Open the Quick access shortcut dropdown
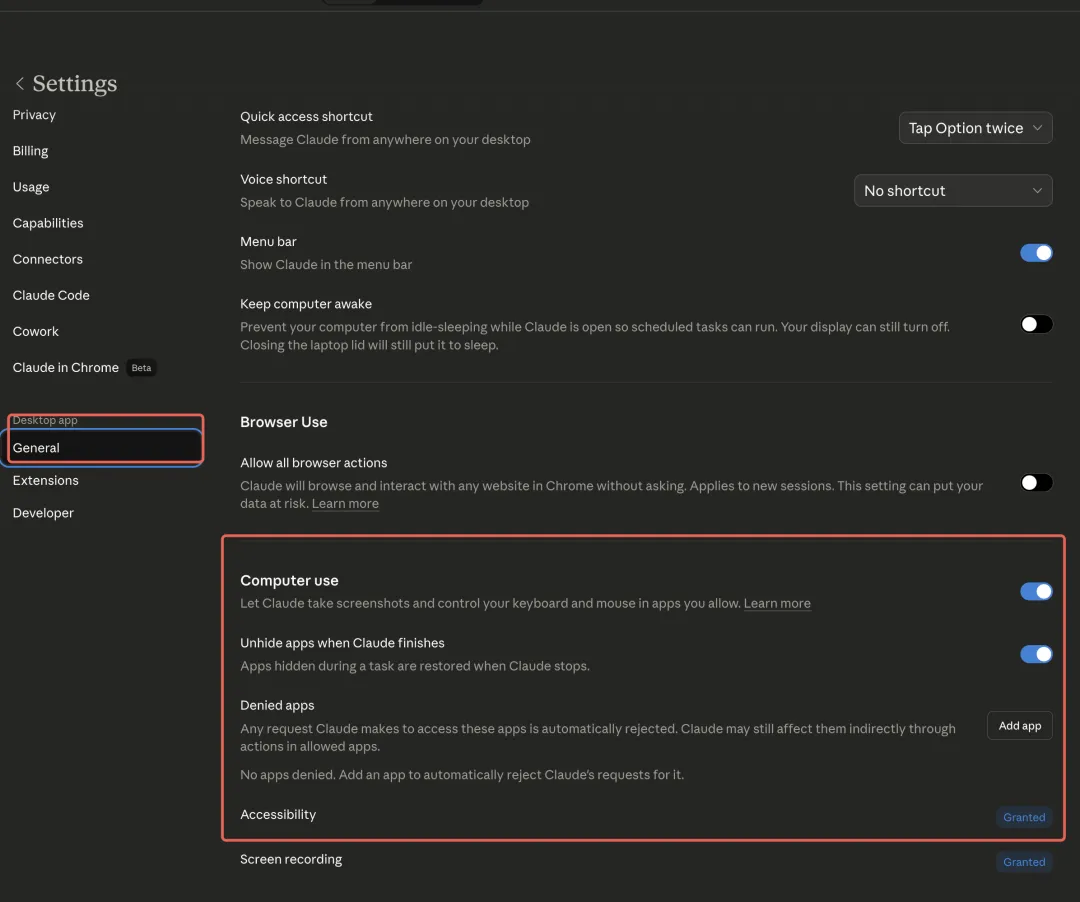 [x=975, y=128]
